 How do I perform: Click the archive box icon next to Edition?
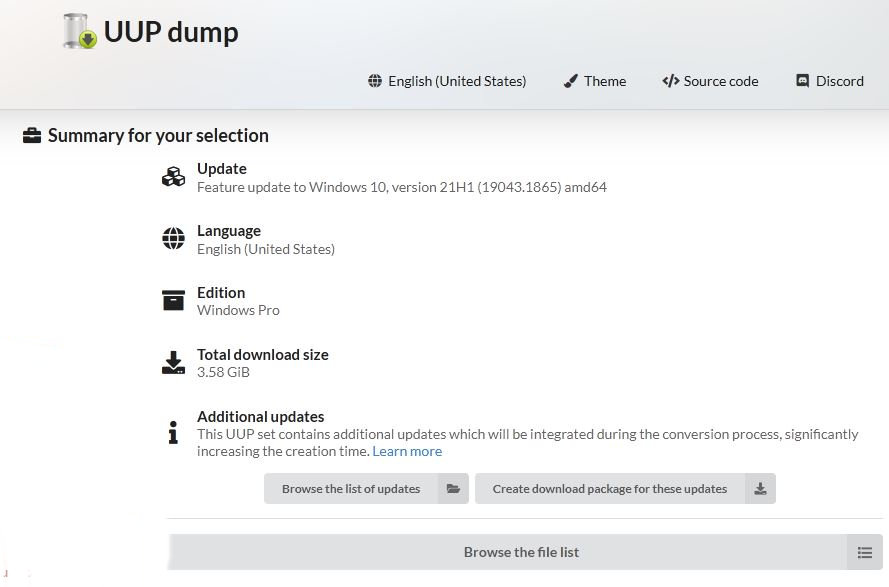click(173, 301)
